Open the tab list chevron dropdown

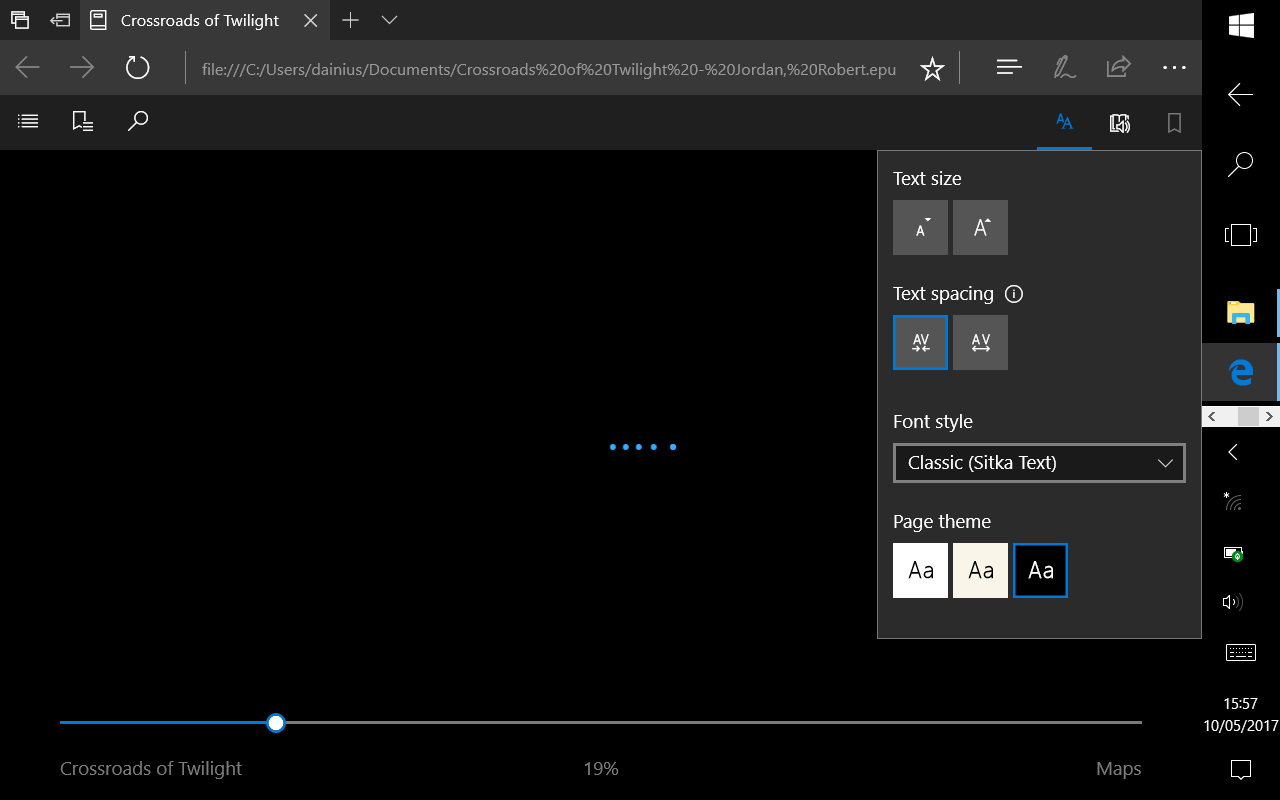[390, 20]
